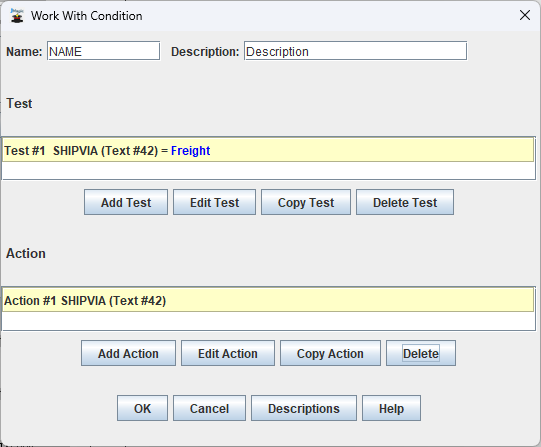Image resolution: width=541 pixels, height=447 pixels.
Task: Click into the Name input field
Action: [x=104, y=51]
